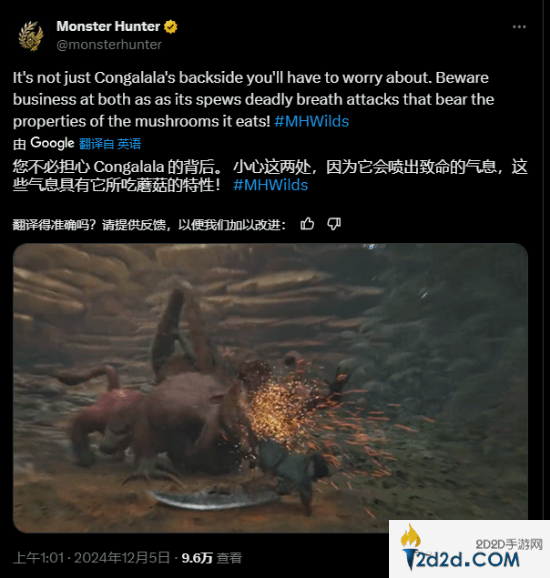The image size is (550, 578).
Task: Click the gold verified badge icon
Action: pyautogui.click(x=170, y=27)
